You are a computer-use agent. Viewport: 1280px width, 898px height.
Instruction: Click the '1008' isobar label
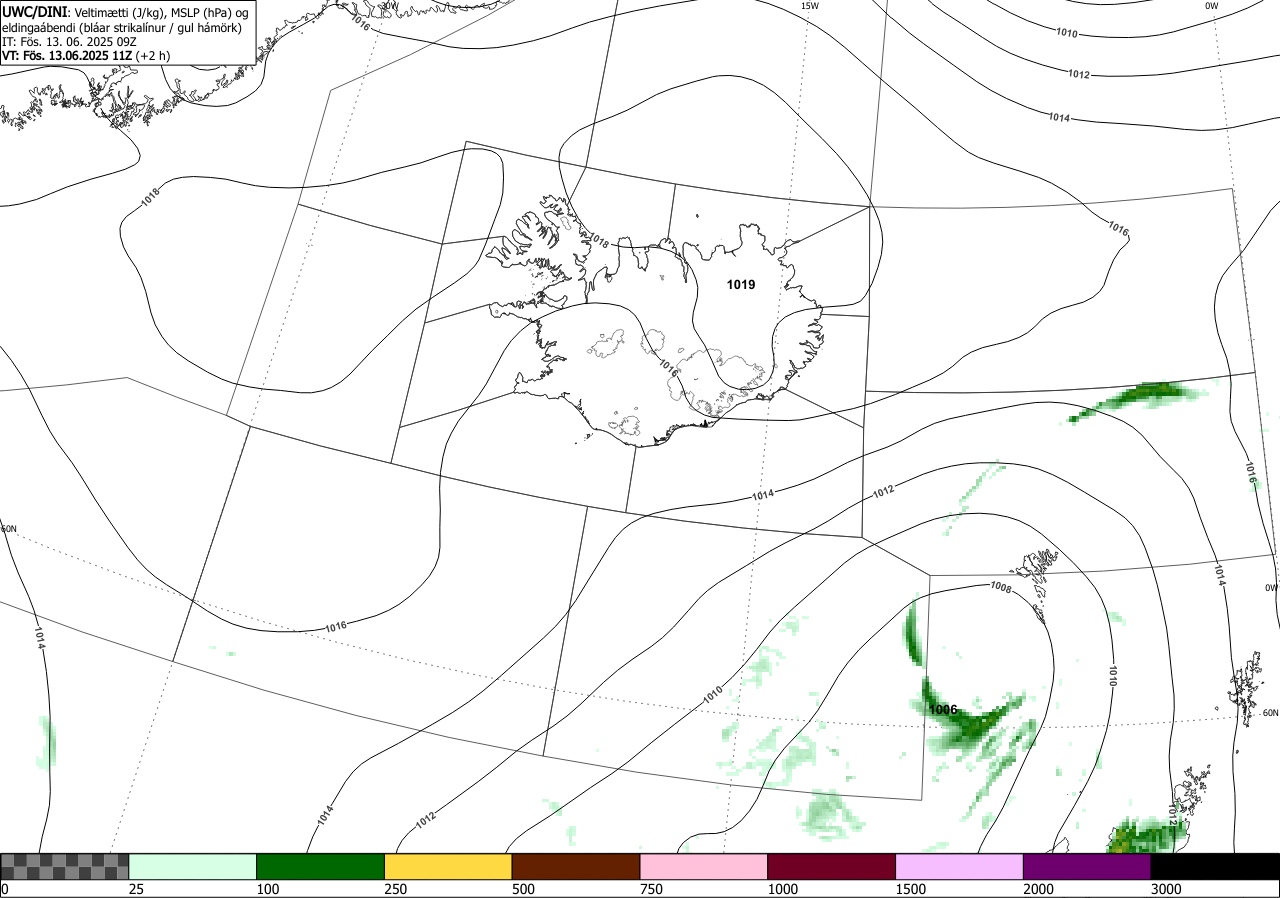click(x=1001, y=588)
